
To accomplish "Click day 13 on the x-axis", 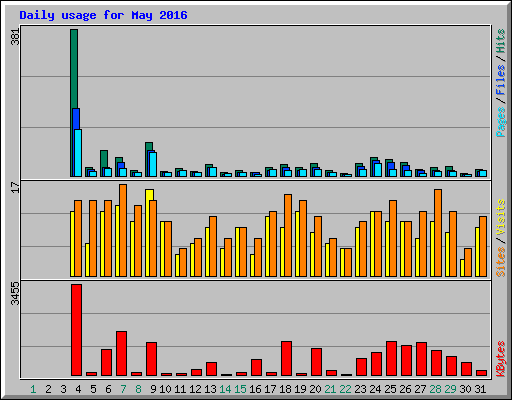I will [210, 389].
